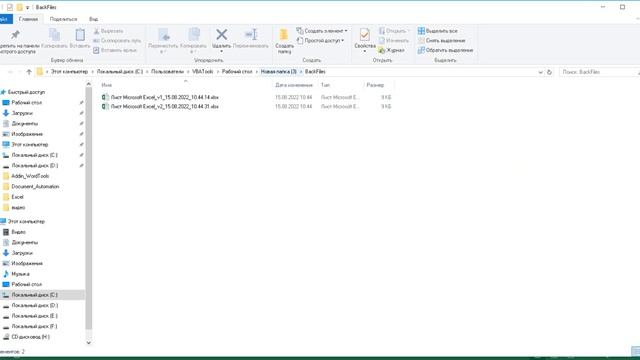Open Изображения under Quick access
640x360 pixels.
pos(27,134)
